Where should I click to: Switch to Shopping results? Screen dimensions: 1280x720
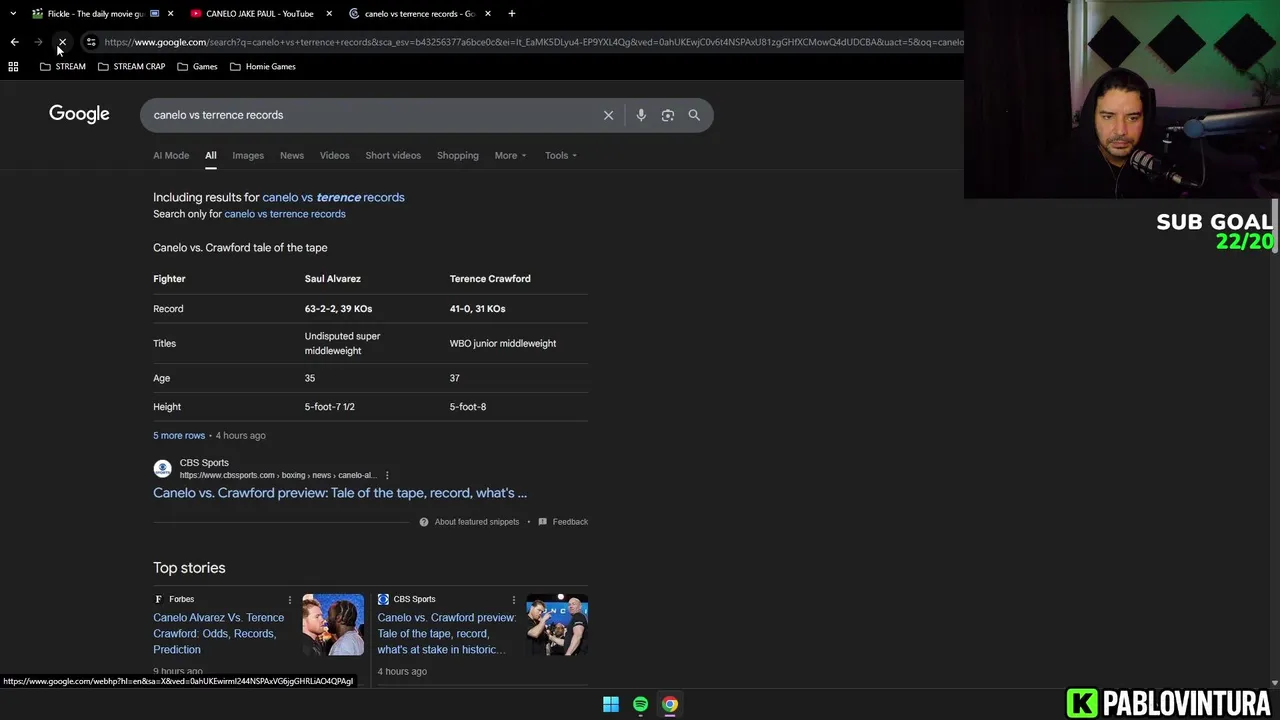pyautogui.click(x=458, y=156)
